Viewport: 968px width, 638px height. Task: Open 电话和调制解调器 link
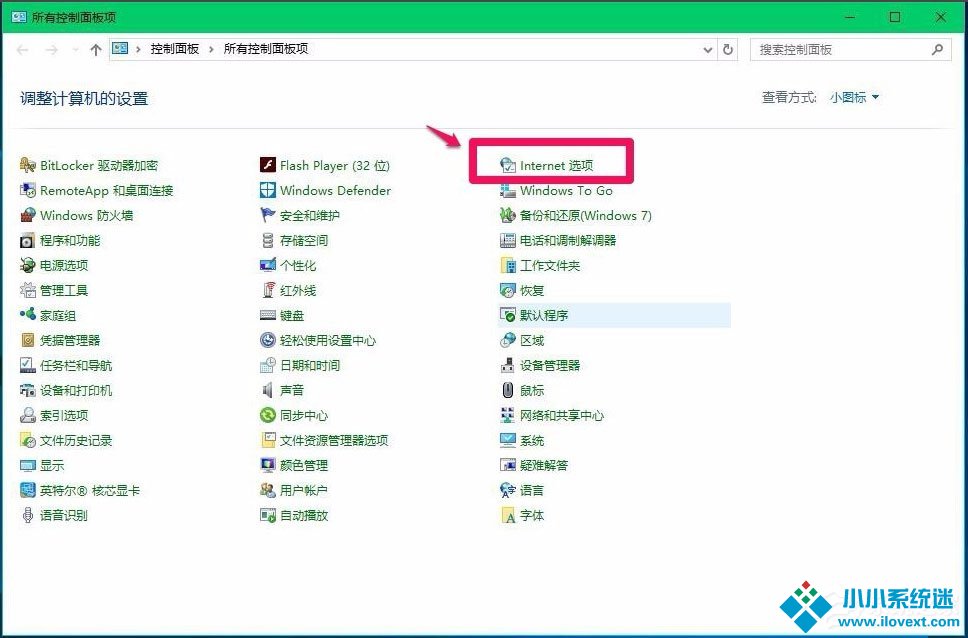568,240
